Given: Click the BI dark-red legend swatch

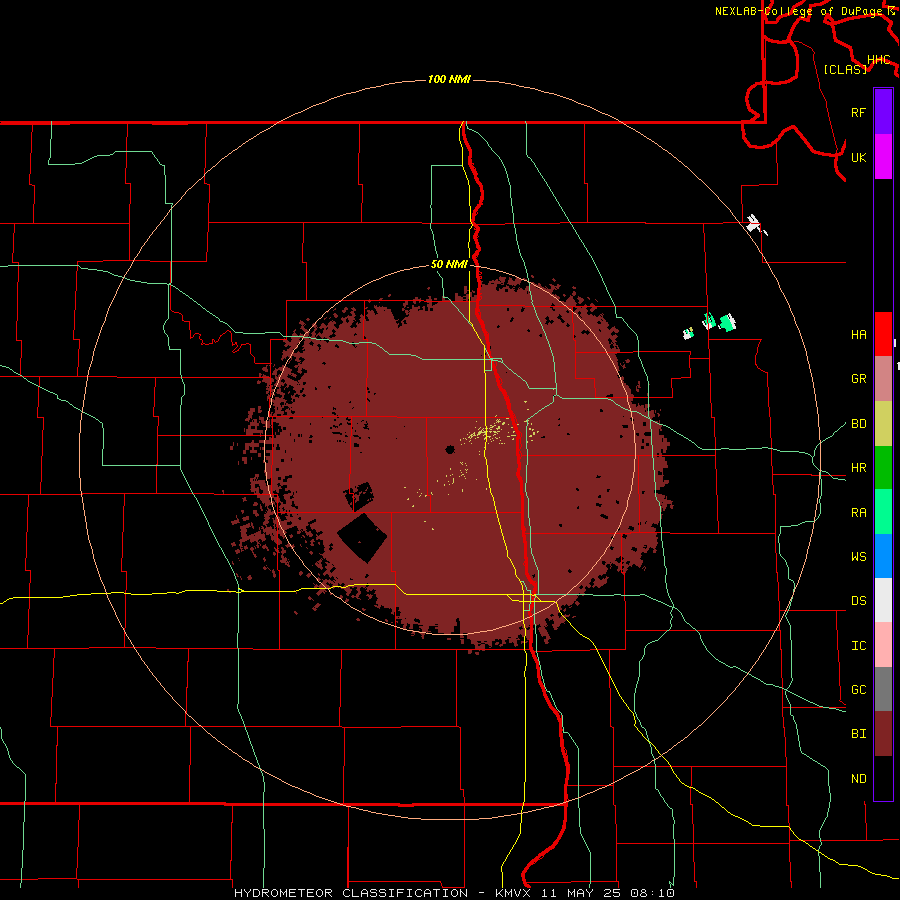Looking at the screenshot, I should click(883, 734).
